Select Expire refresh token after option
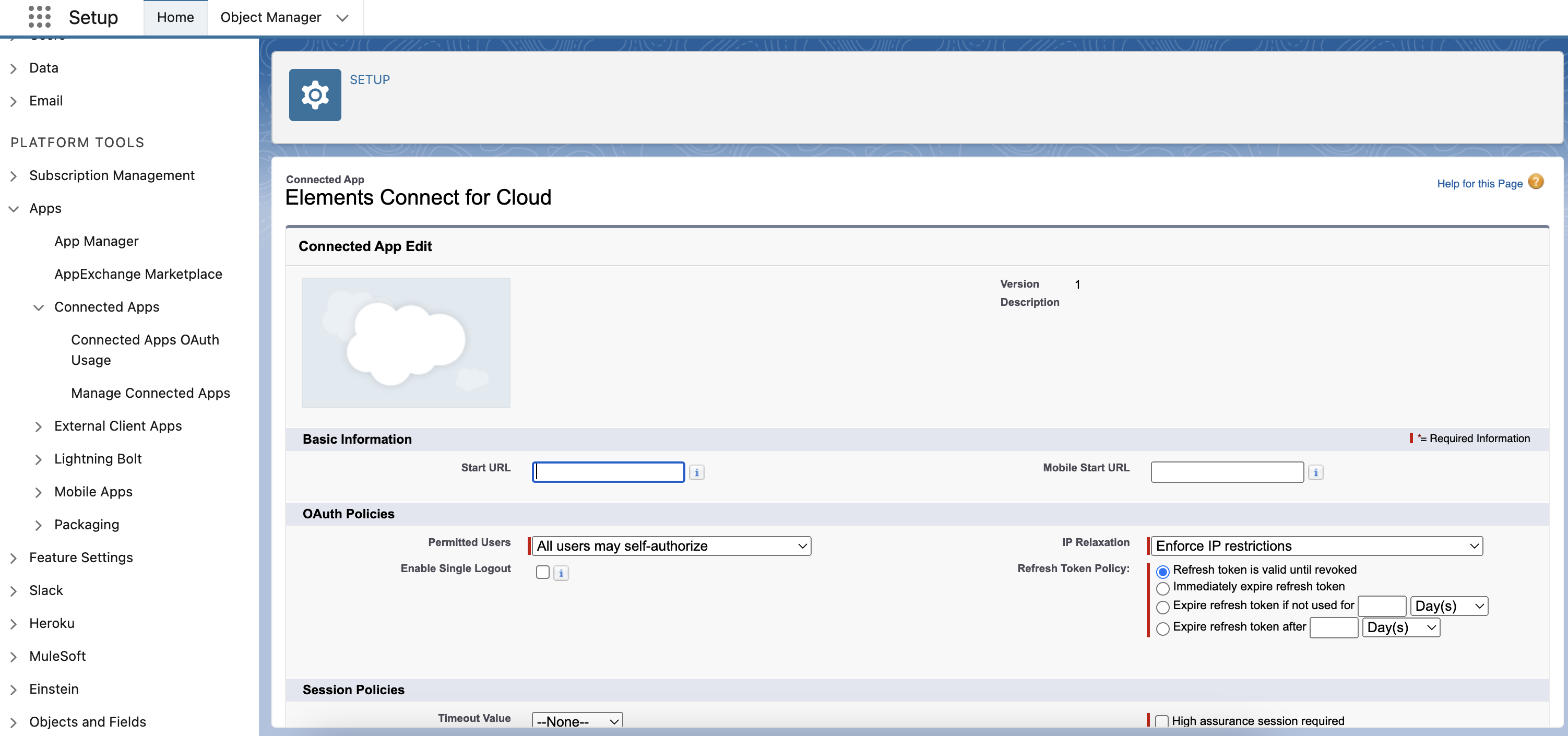Screen dimensions: 1568x736 [1162, 628]
